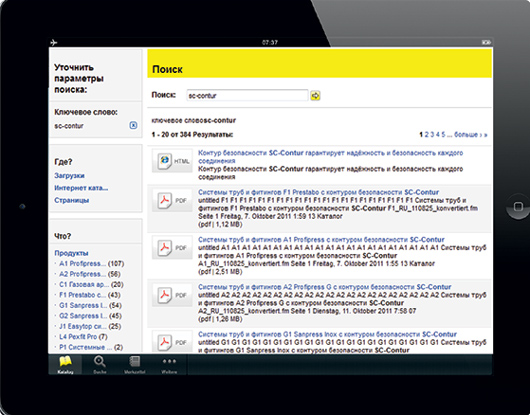Go to results page 3
Screen dimensions: 530x415
[432, 135]
